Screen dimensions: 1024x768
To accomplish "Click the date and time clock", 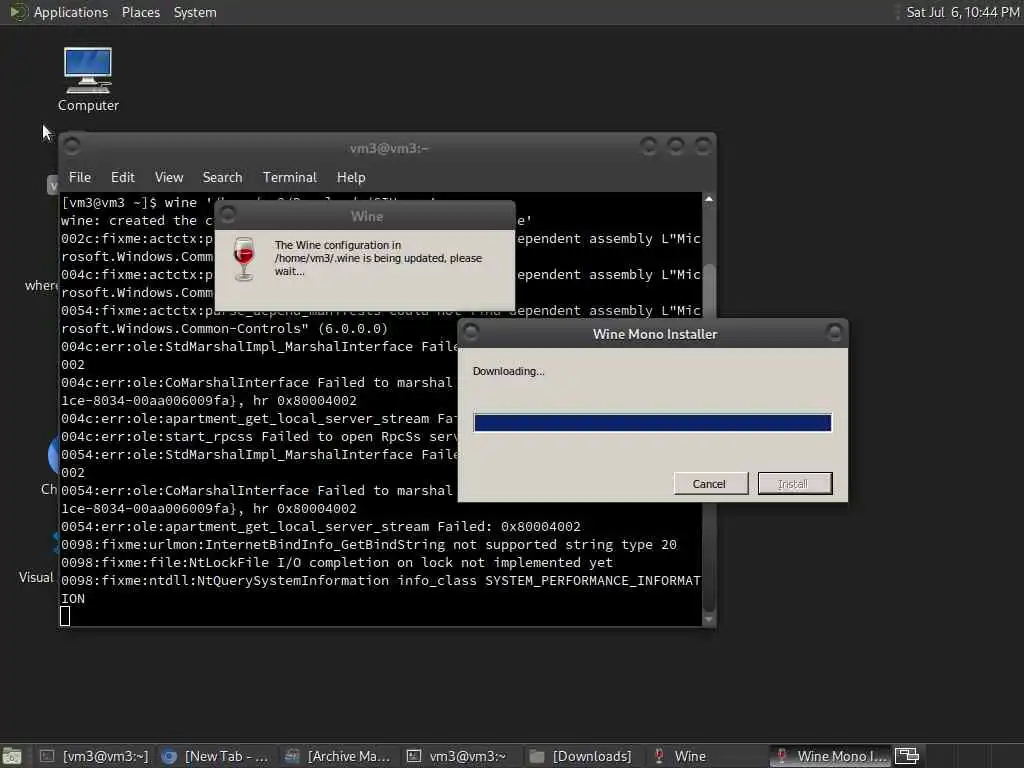I will 962,12.
